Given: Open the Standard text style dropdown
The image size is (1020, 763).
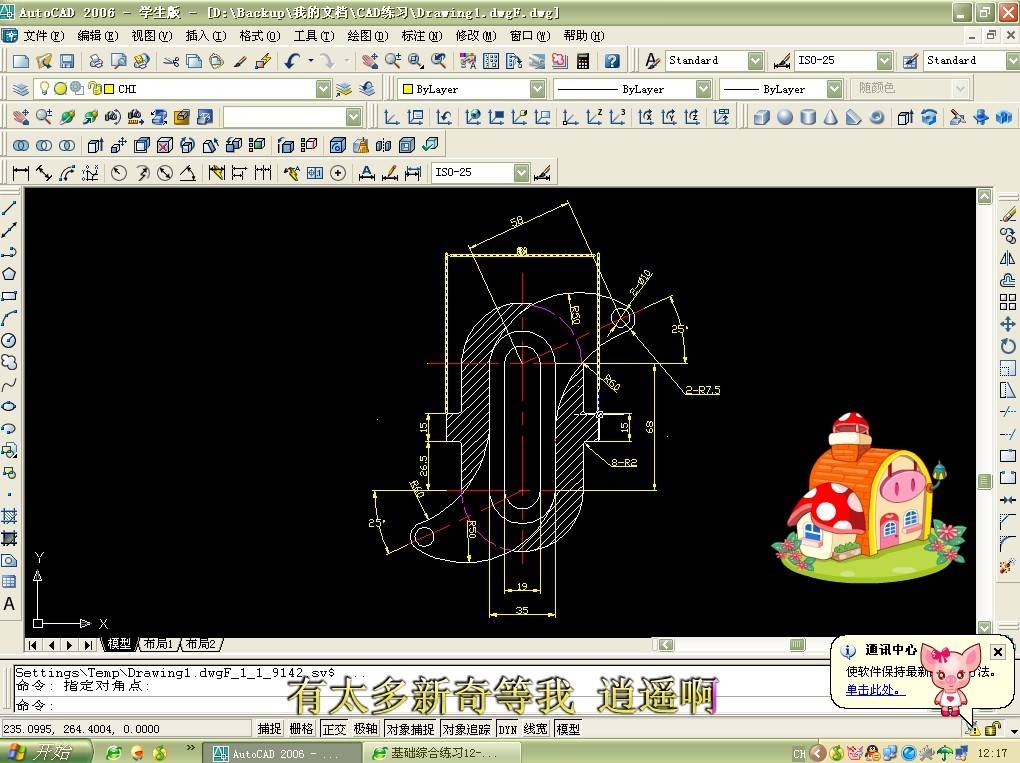Looking at the screenshot, I should click(755, 61).
